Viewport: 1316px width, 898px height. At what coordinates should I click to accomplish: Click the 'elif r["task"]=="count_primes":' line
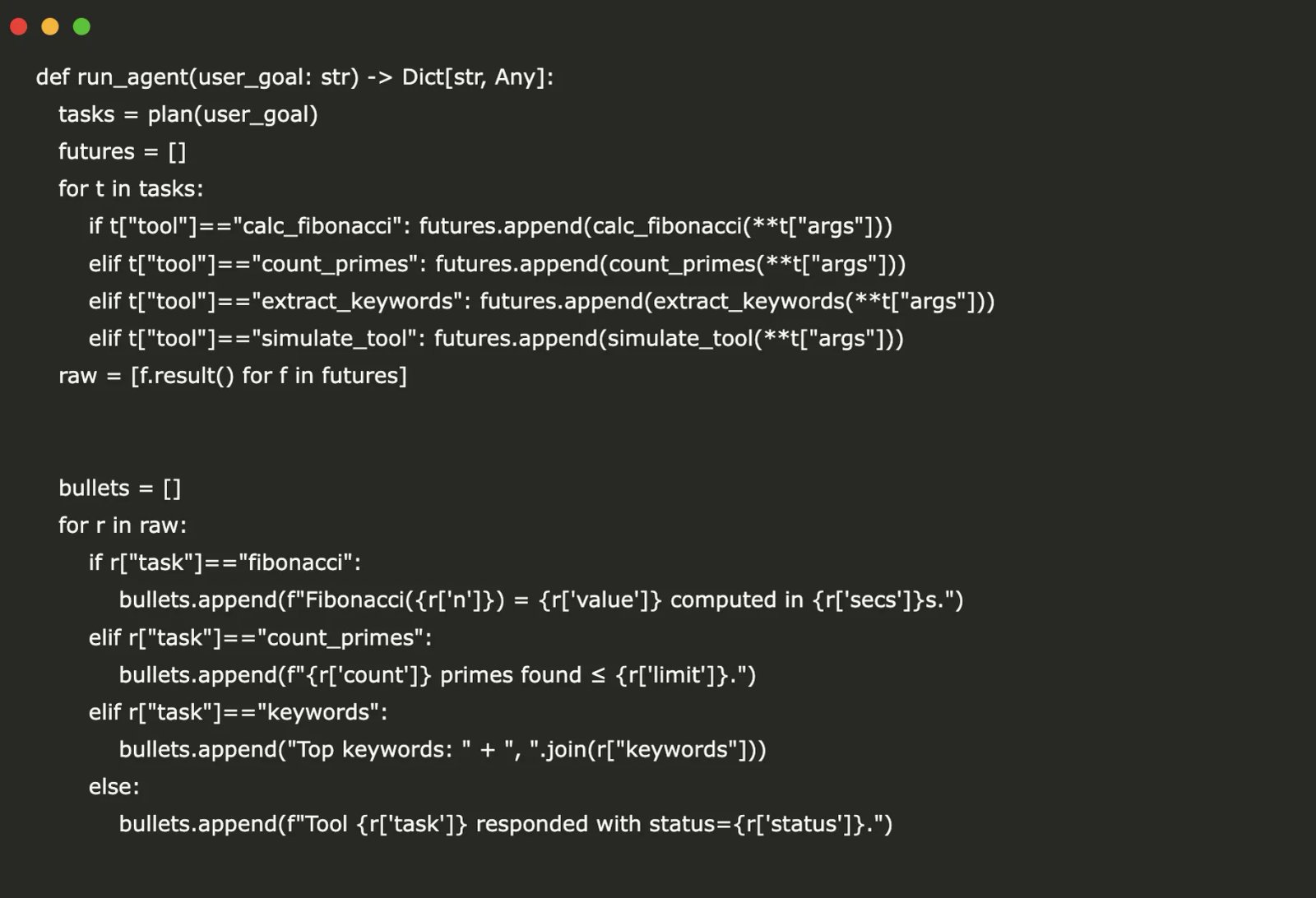coord(260,638)
